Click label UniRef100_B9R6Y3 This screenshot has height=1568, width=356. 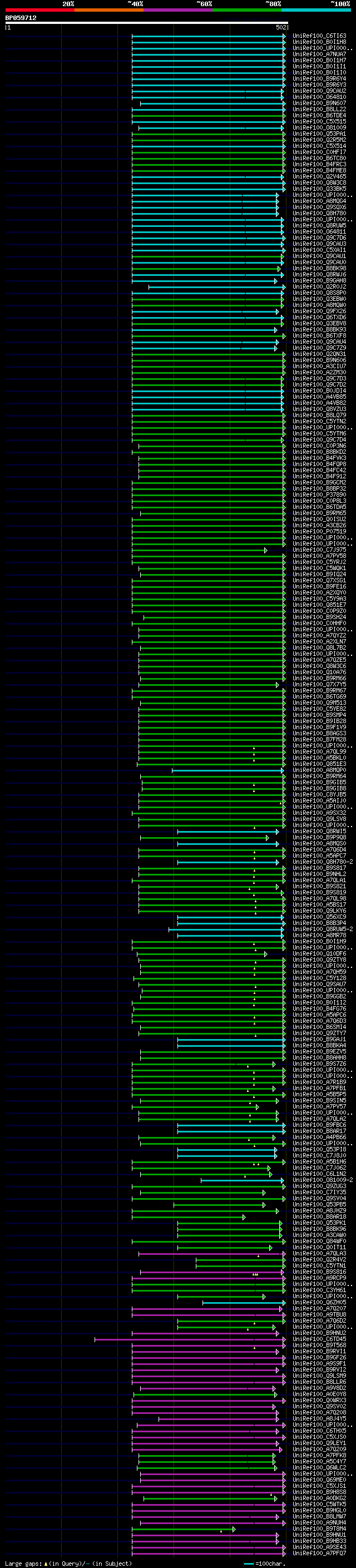319,85
